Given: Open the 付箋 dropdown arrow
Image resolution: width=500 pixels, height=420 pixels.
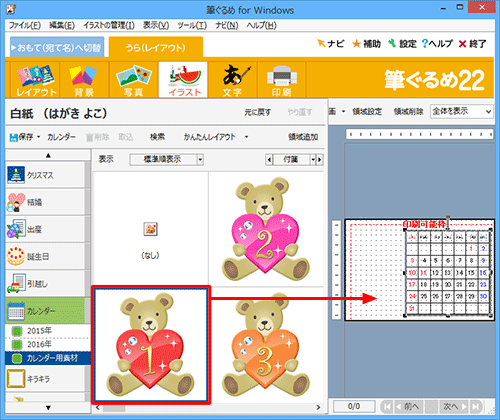Looking at the screenshot, I should [x=313, y=160].
